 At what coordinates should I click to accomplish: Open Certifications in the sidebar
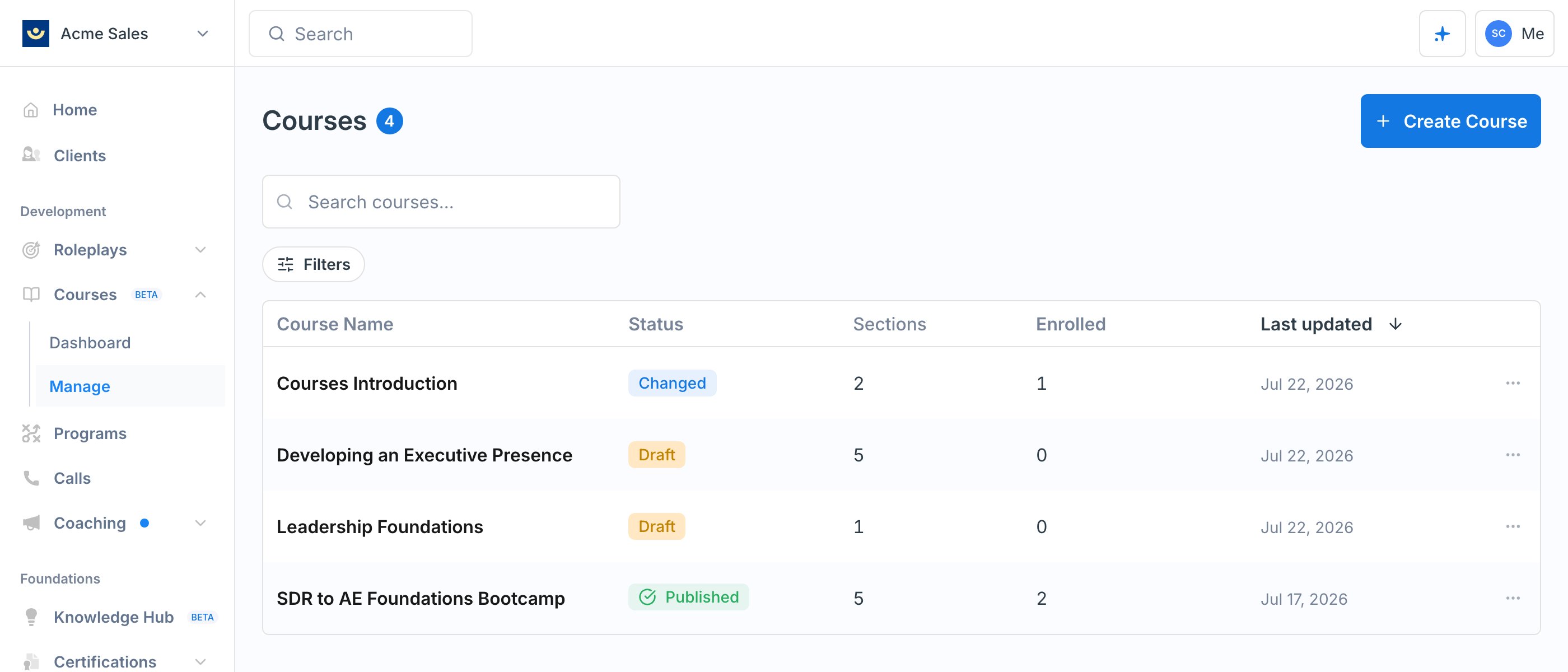105,662
